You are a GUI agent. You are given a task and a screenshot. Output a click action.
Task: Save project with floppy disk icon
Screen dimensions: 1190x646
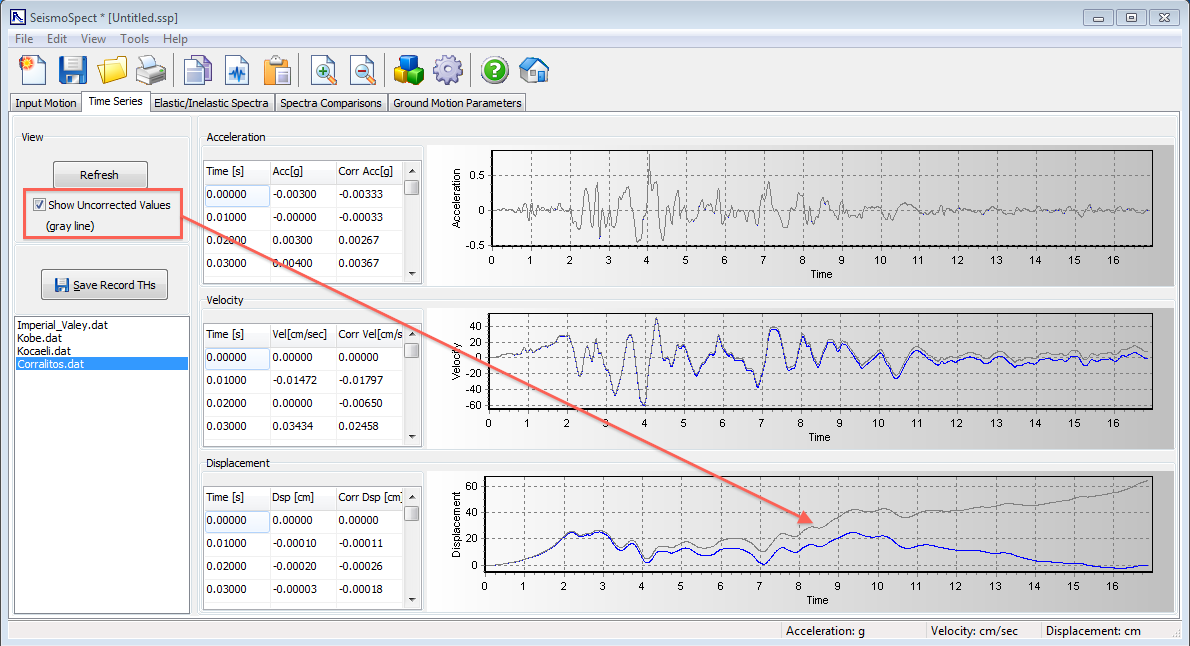73,70
